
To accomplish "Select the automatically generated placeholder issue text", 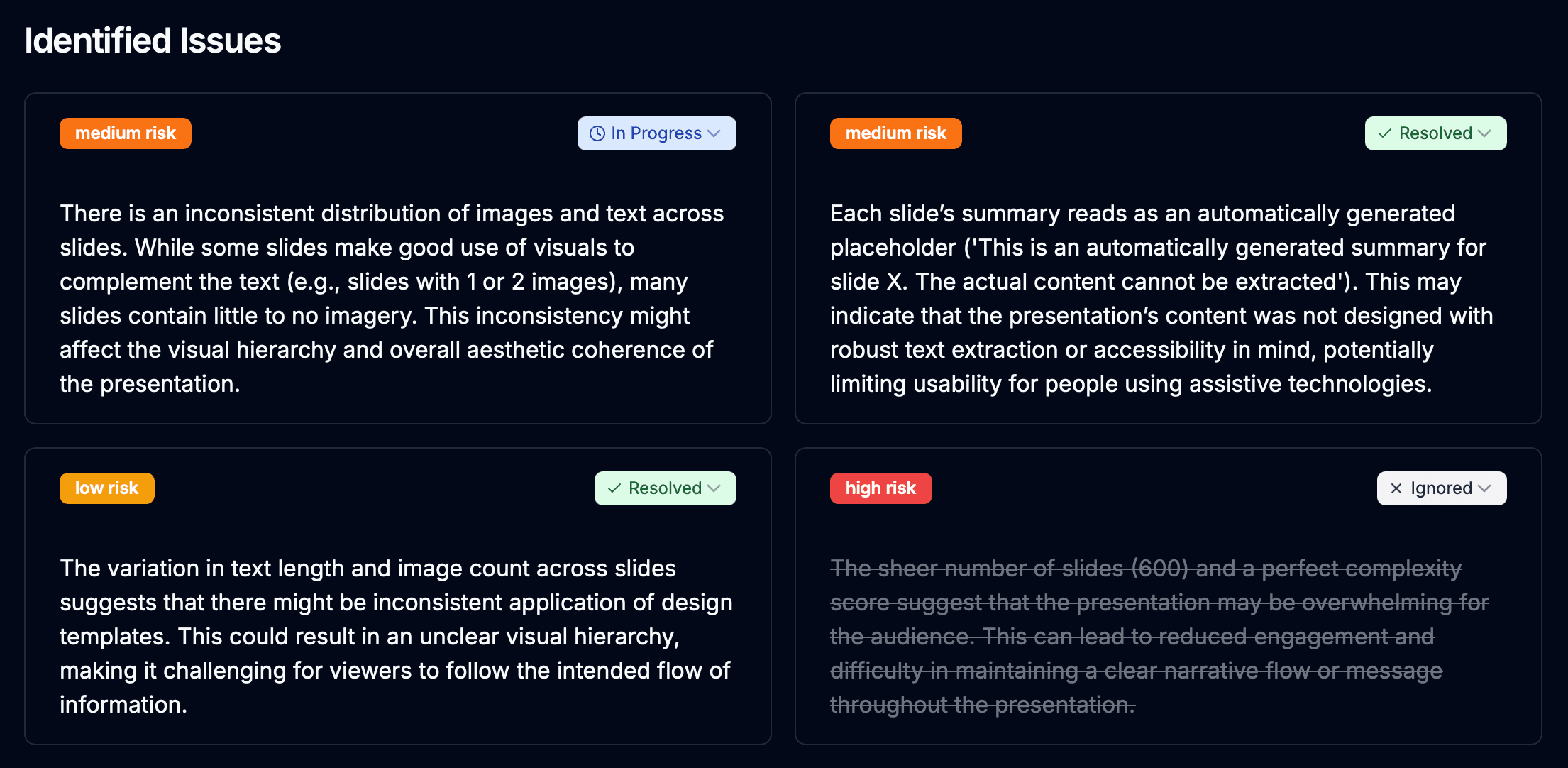I will pyautogui.click(x=1162, y=298).
